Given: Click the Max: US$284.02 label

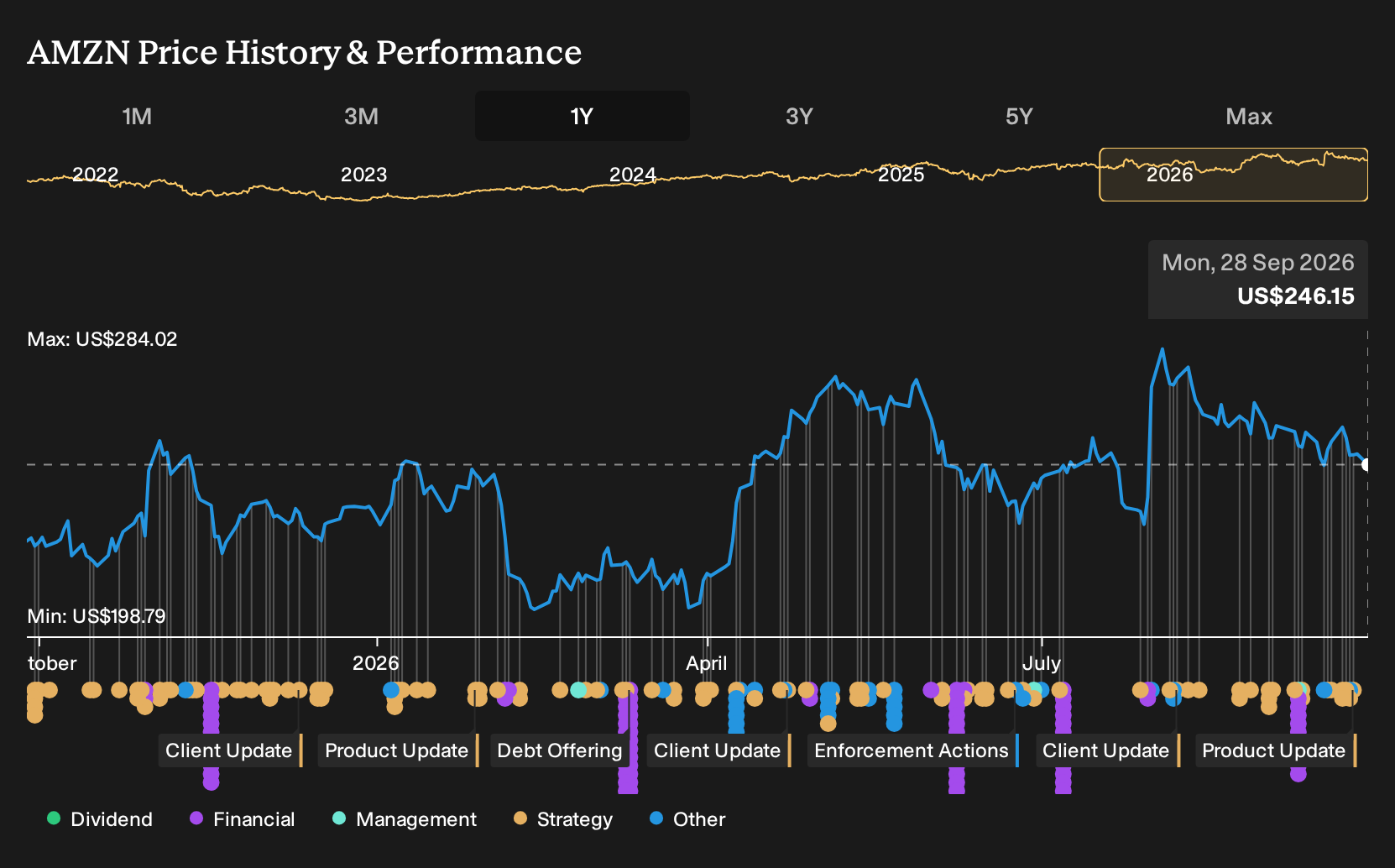Looking at the screenshot, I should pyautogui.click(x=102, y=339).
